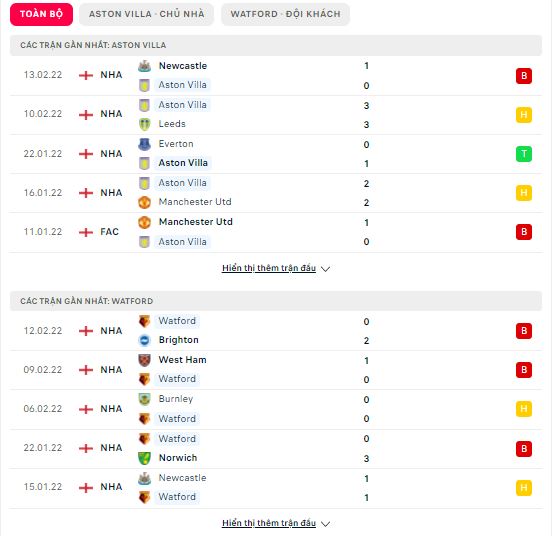Click the West Ham crest icon
This screenshot has height=536, width=552.
[x=144, y=360]
